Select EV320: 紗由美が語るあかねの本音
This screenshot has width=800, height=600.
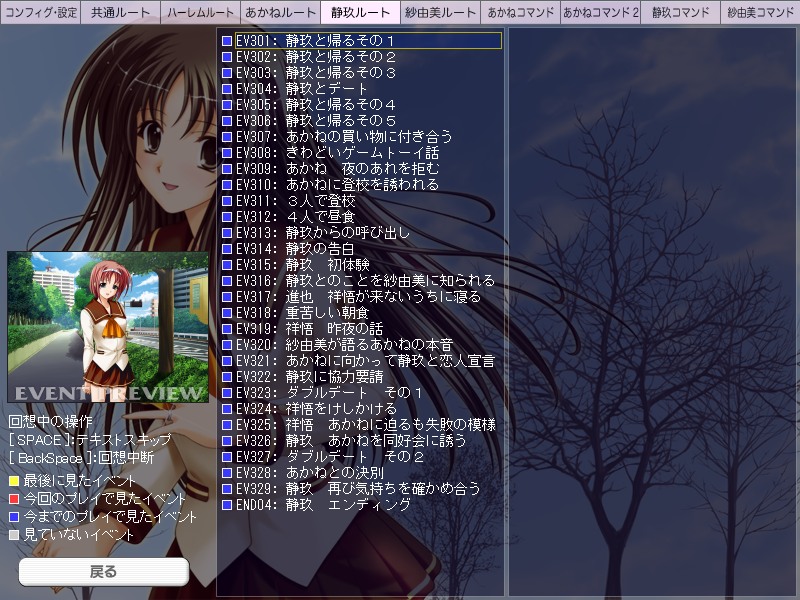point(344,345)
